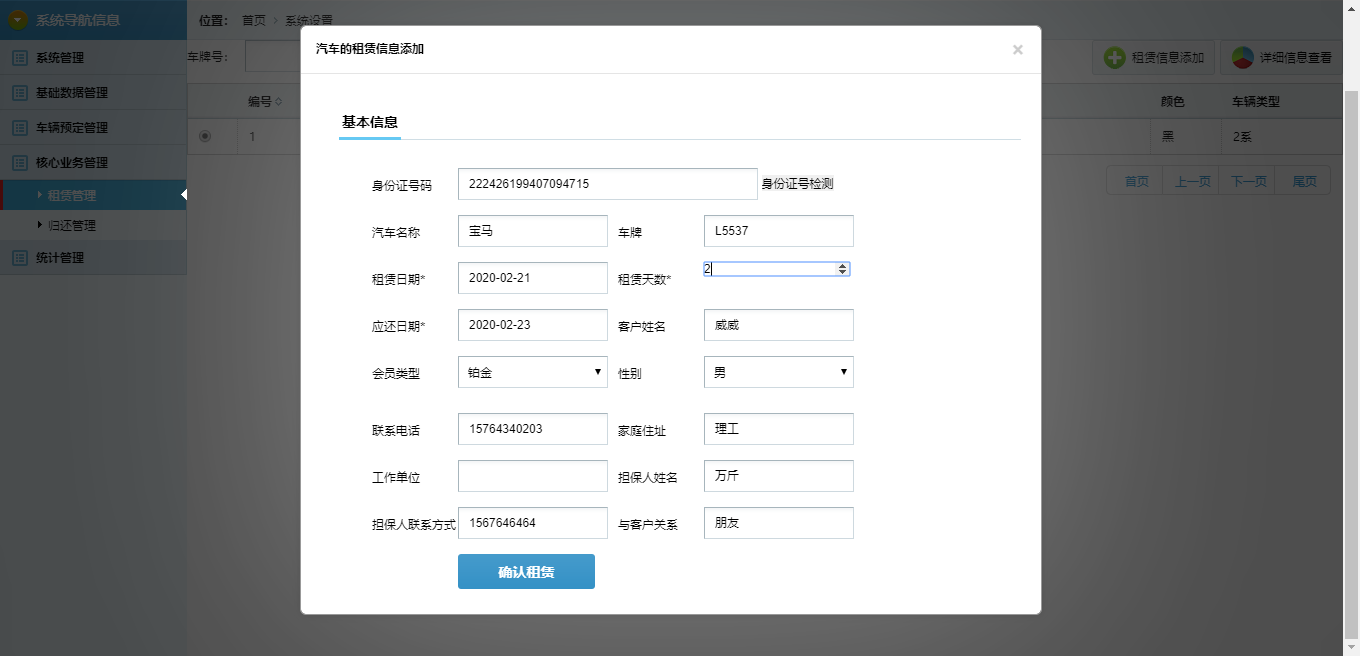
Task: Close the 汽车的租赁信息添加 dialog
Action: click(x=1017, y=50)
